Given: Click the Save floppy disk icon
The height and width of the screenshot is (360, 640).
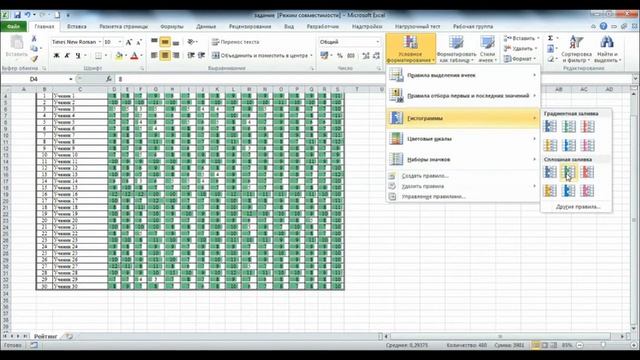Looking at the screenshot, I should tap(17, 15).
